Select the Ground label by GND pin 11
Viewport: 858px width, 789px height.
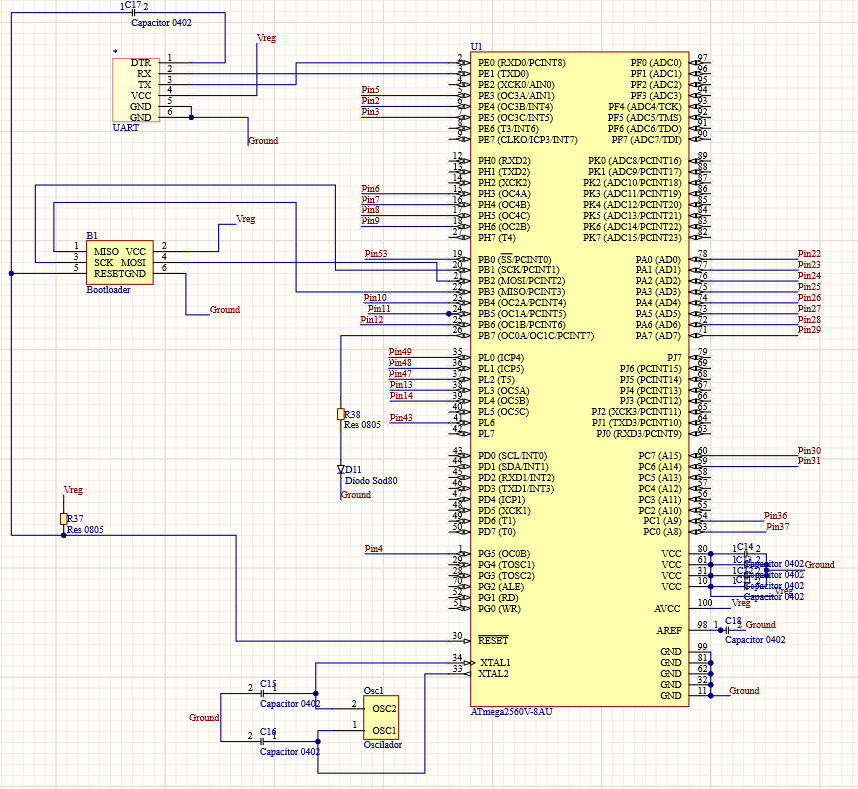click(x=744, y=691)
